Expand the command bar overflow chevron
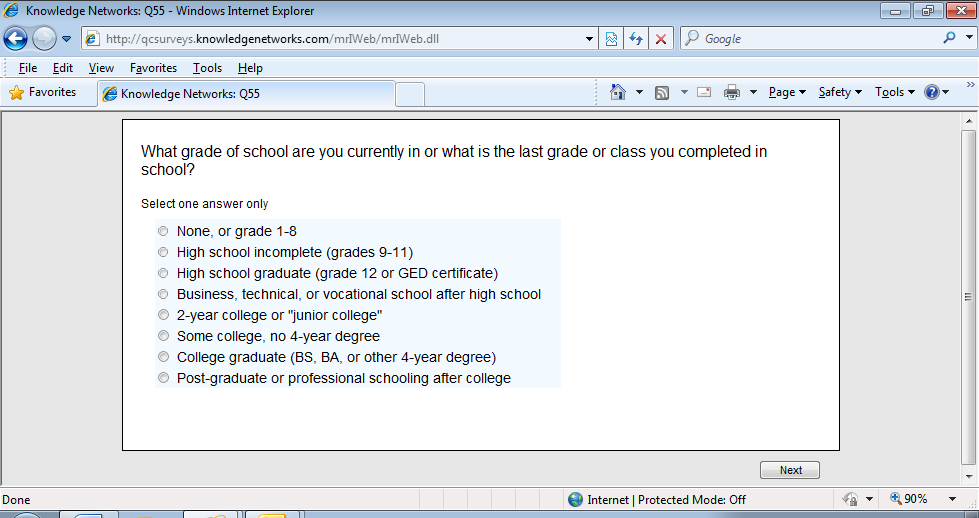979x518 pixels. click(970, 84)
